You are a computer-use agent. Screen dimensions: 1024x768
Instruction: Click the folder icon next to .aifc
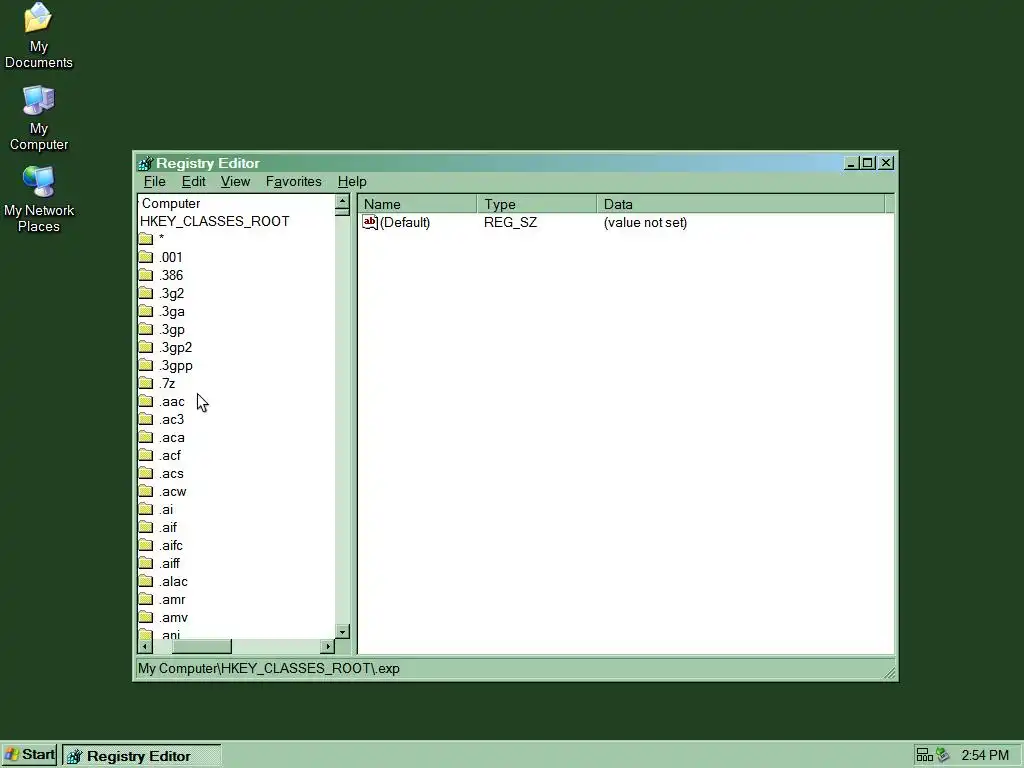tap(146, 545)
